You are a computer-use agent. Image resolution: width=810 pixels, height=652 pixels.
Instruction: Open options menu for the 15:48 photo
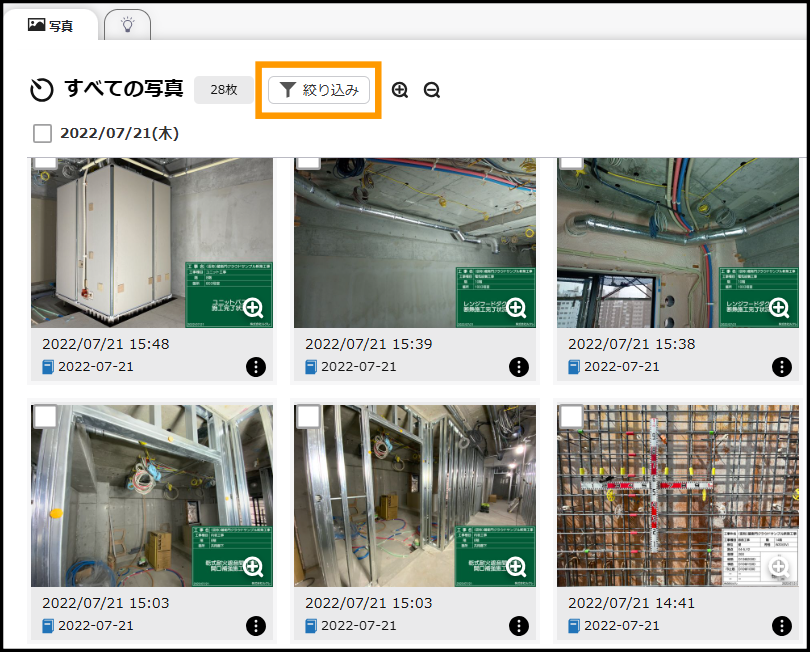(x=256, y=367)
